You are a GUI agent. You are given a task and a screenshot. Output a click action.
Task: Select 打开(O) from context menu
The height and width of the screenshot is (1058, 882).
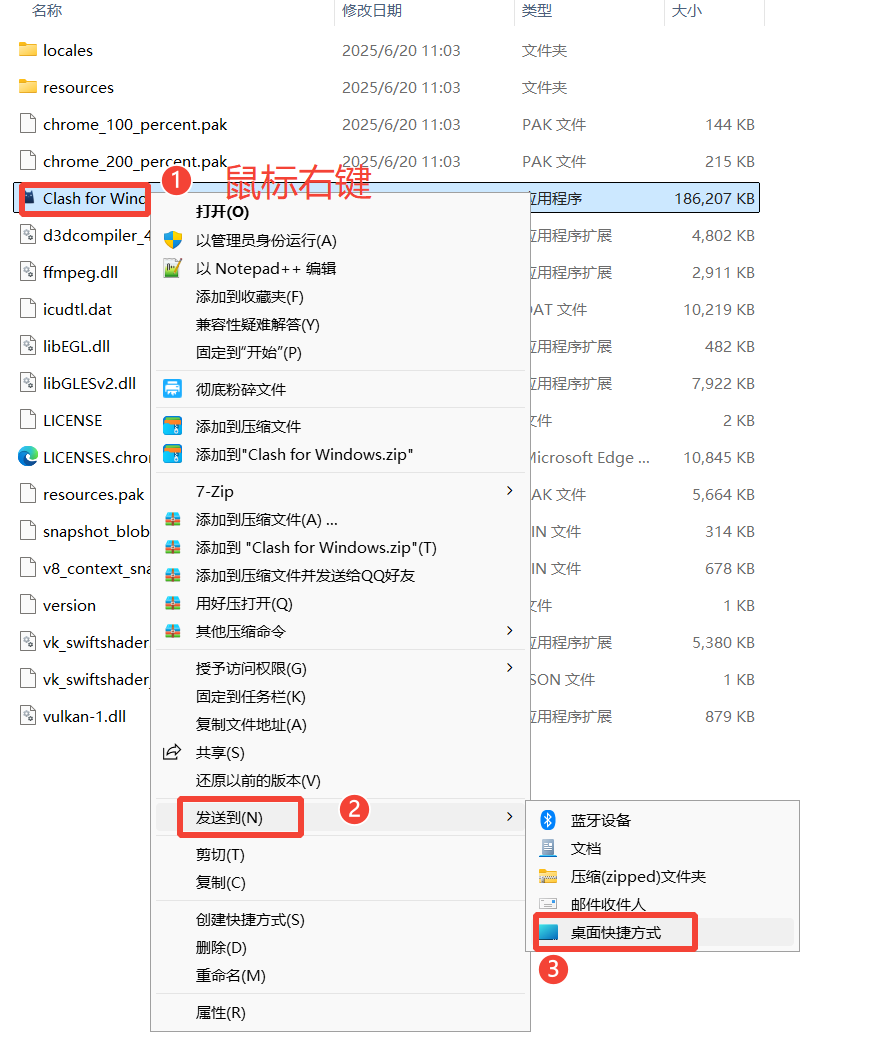tap(222, 212)
